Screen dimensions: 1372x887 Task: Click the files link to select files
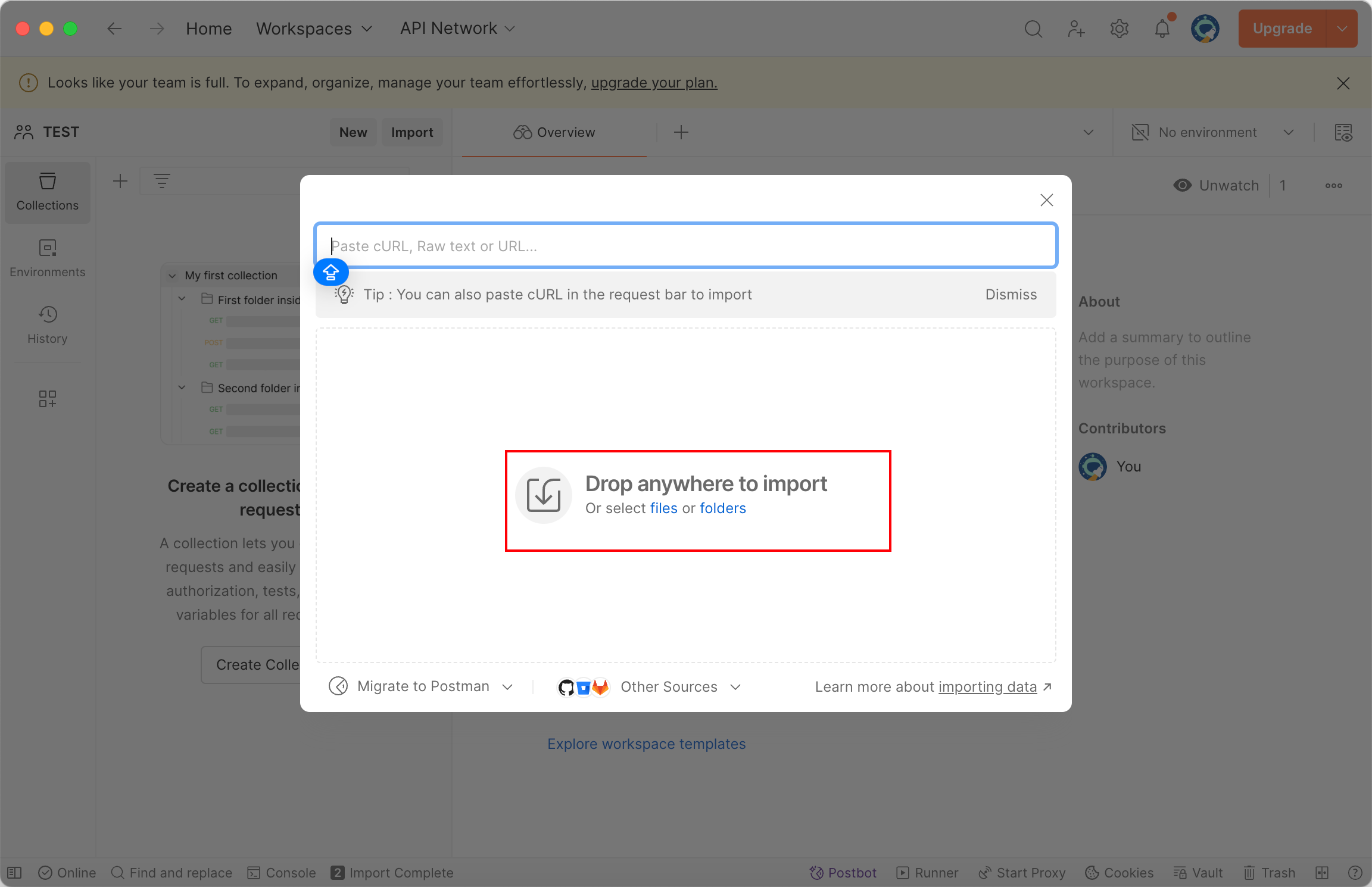663,508
